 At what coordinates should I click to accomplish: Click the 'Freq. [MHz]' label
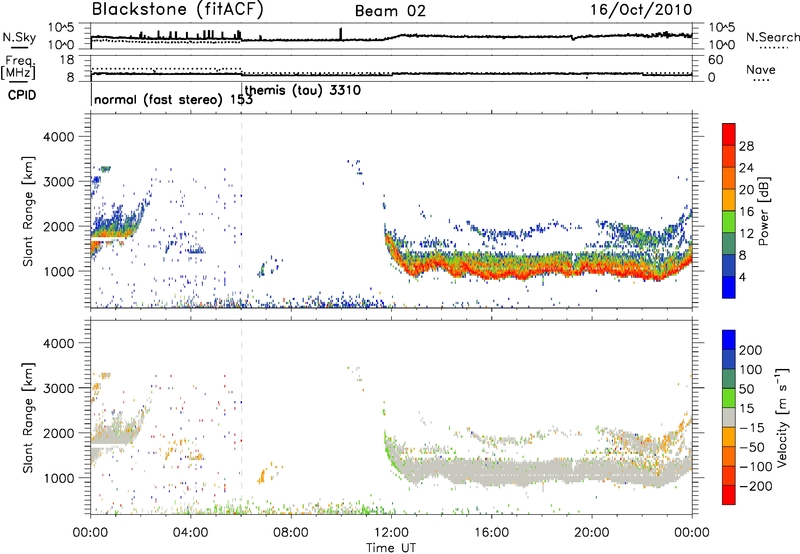tap(18, 68)
